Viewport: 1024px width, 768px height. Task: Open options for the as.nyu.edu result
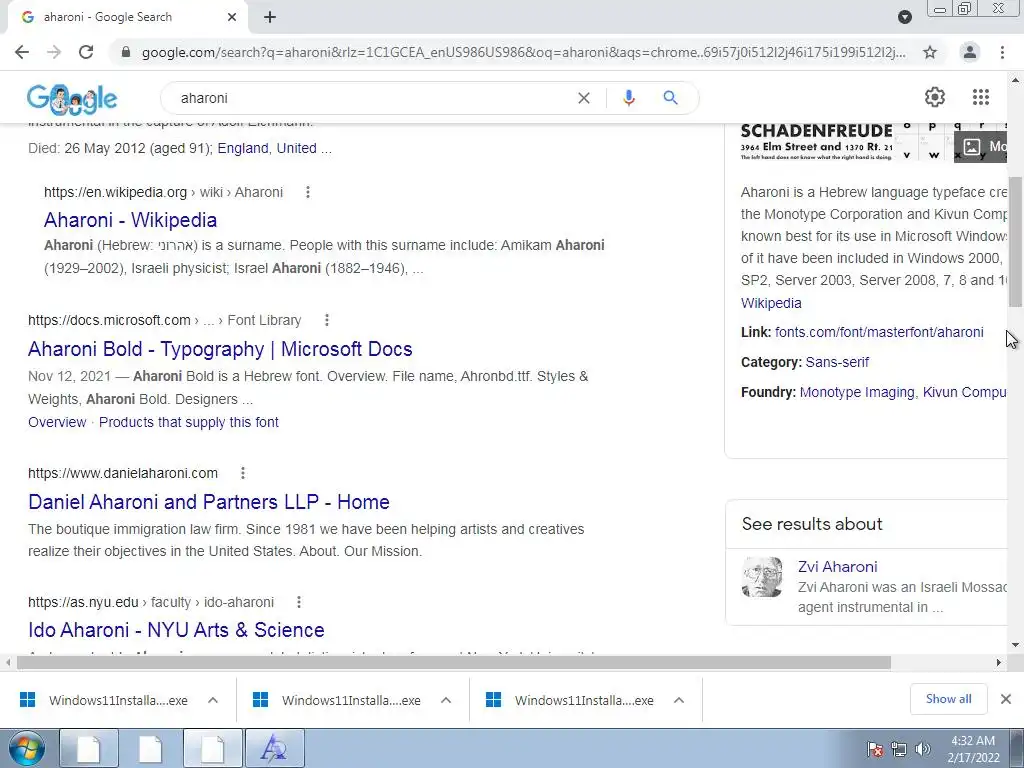[298, 602]
